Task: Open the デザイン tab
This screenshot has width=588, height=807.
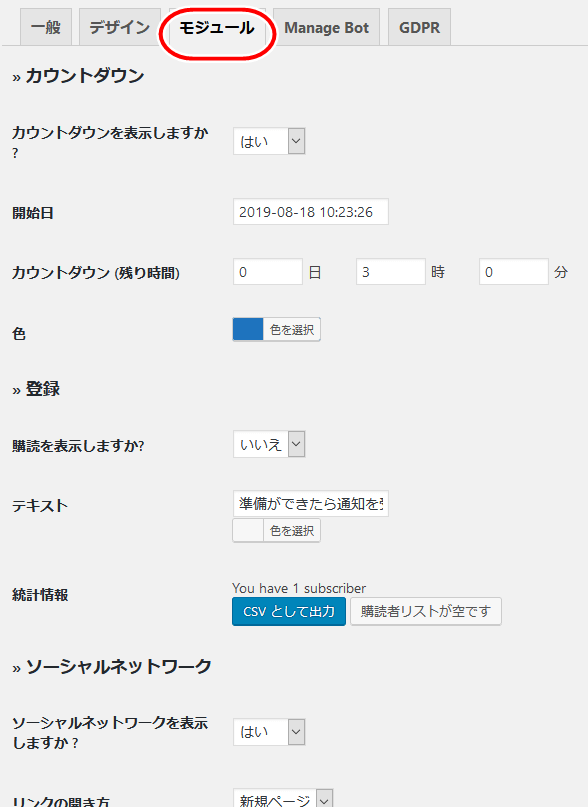Action: point(119,27)
